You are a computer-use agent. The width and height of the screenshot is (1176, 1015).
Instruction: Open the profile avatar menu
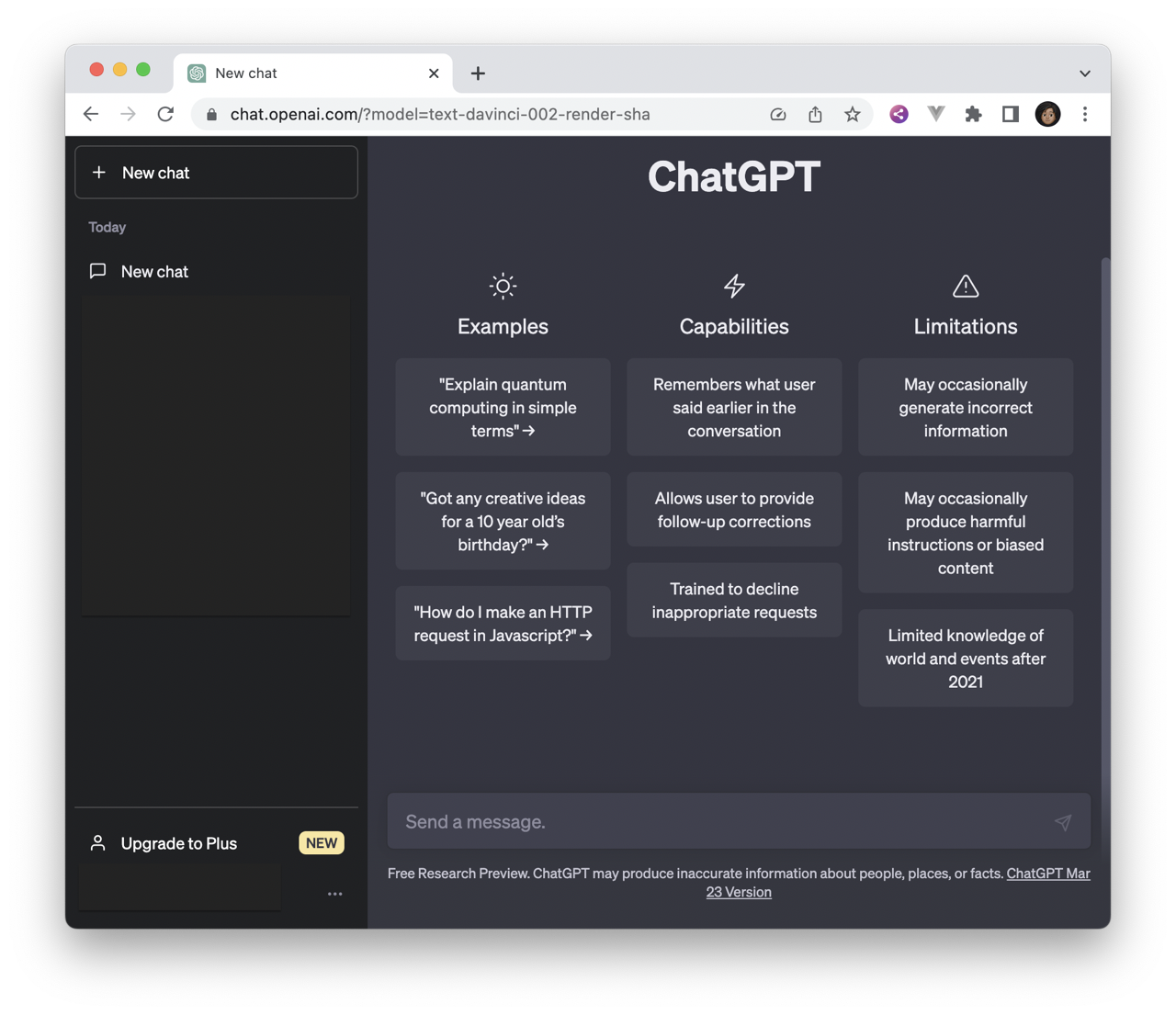tap(1048, 114)
